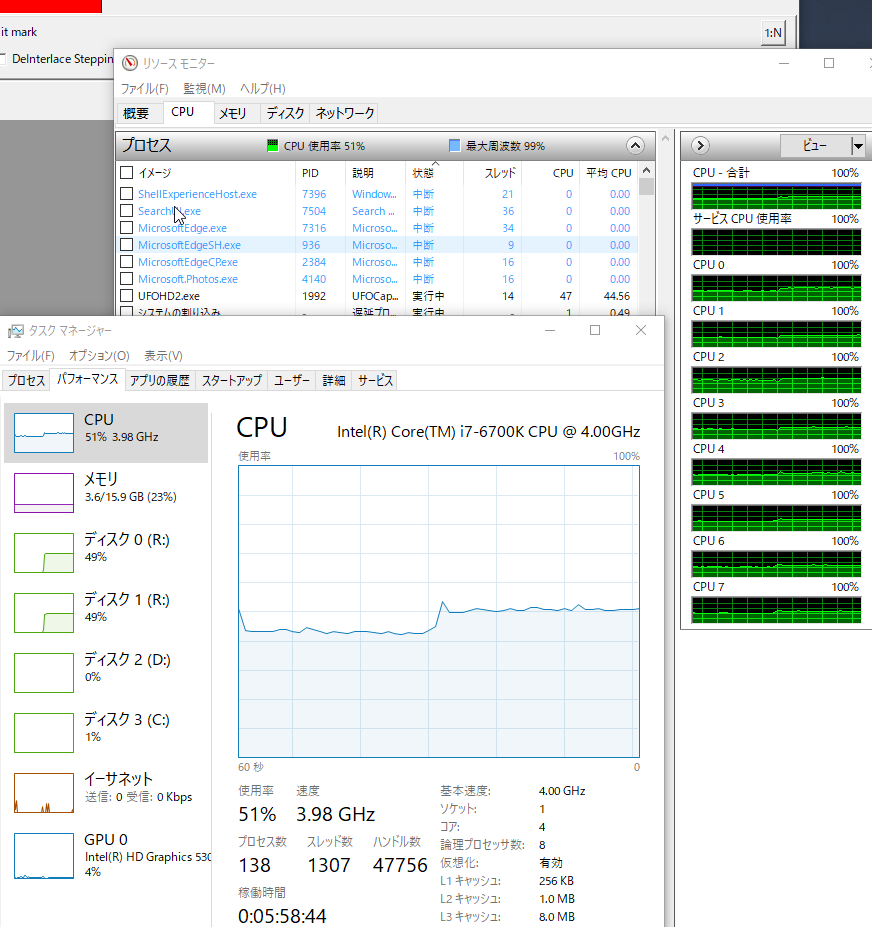
Task: Check the MicrosoftEdge.exe checkbox
Action: click(x=127, y=228)
